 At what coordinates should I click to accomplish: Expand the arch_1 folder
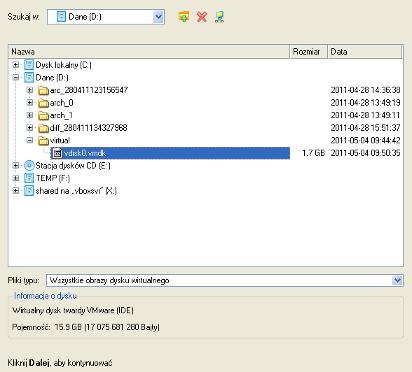click(x=30, y=115)
